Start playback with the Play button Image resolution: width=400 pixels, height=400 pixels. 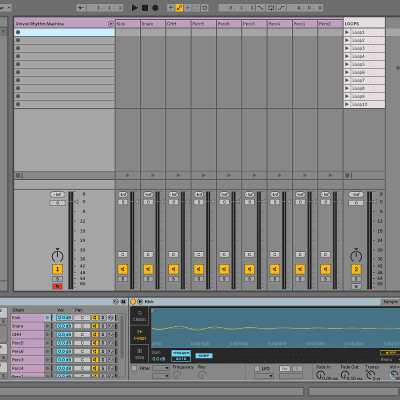click(135, 8)
